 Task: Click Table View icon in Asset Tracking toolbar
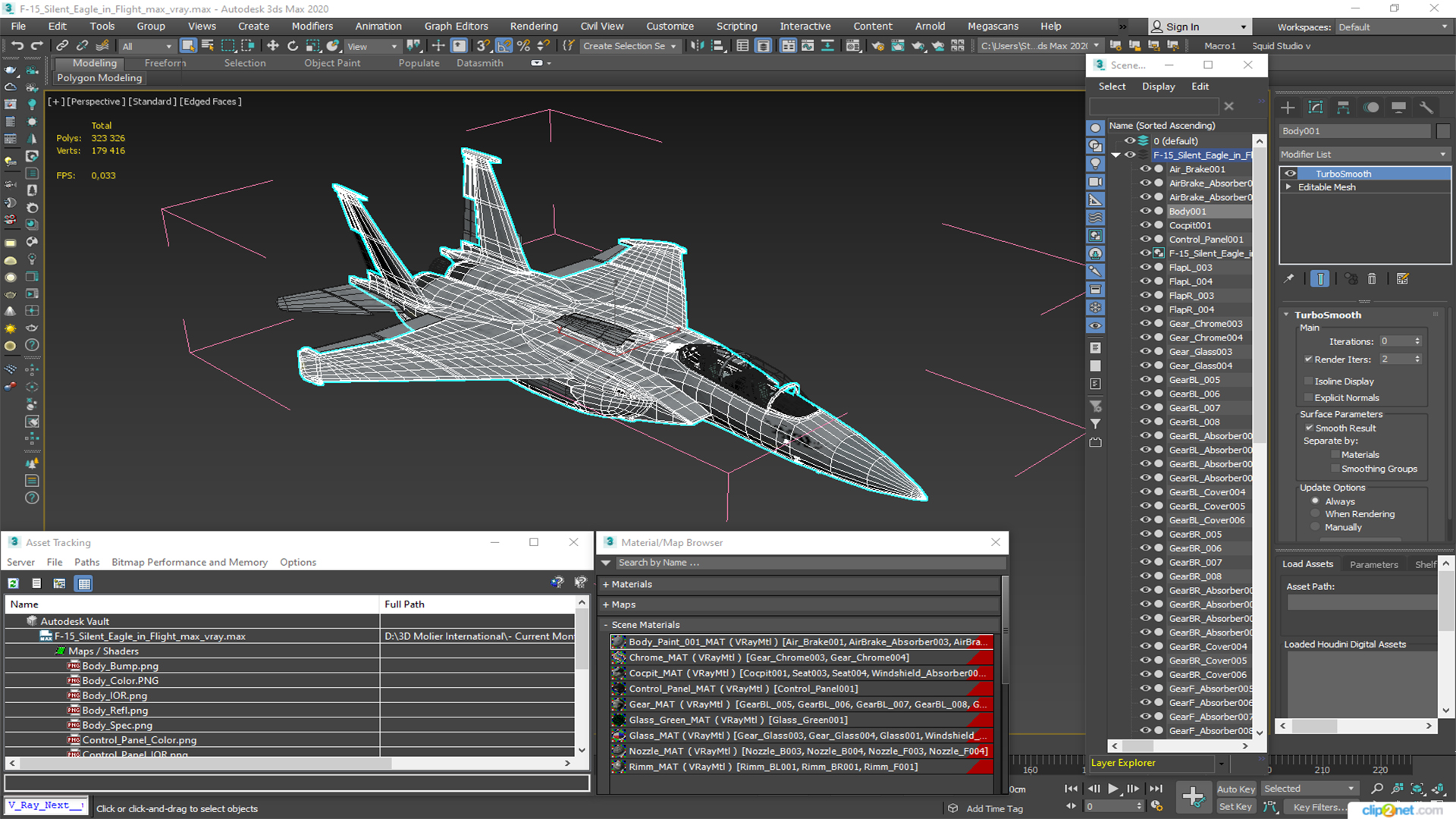84,583
